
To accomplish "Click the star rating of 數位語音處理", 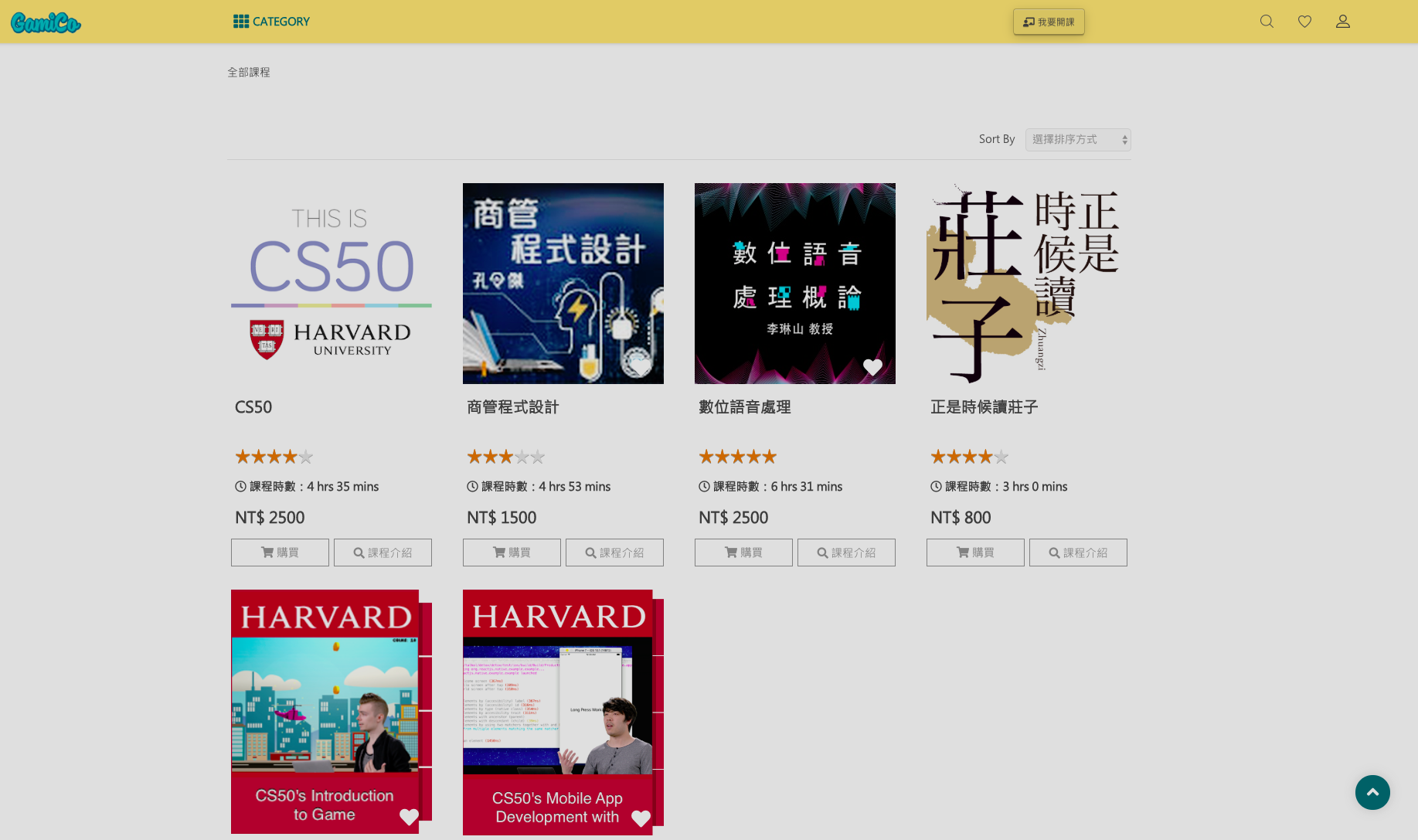I will 738,457.
